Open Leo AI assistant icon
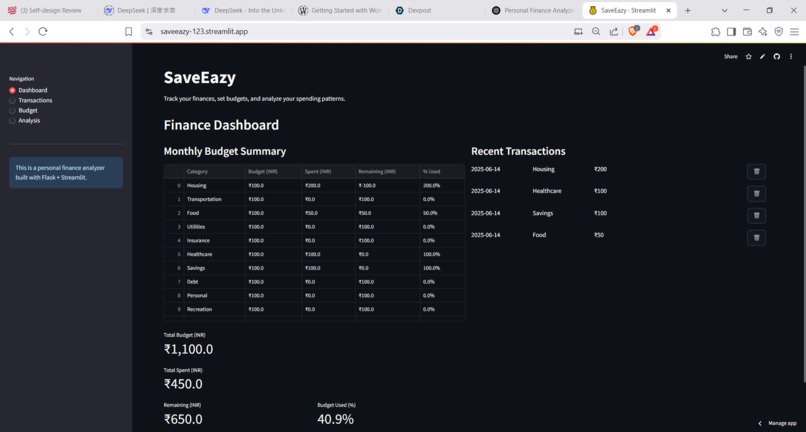 point(763,31)
